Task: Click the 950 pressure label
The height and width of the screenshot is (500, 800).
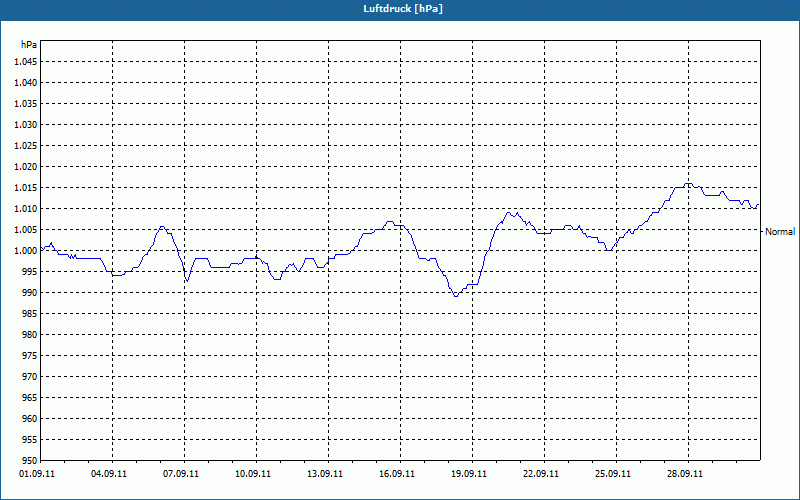Action: coord(30,460)
